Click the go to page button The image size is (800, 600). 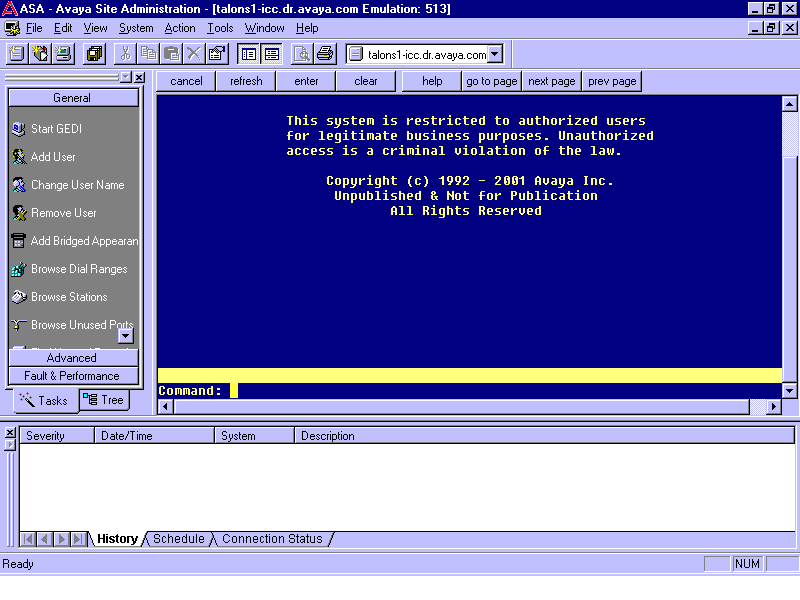(x=492, y=81)
